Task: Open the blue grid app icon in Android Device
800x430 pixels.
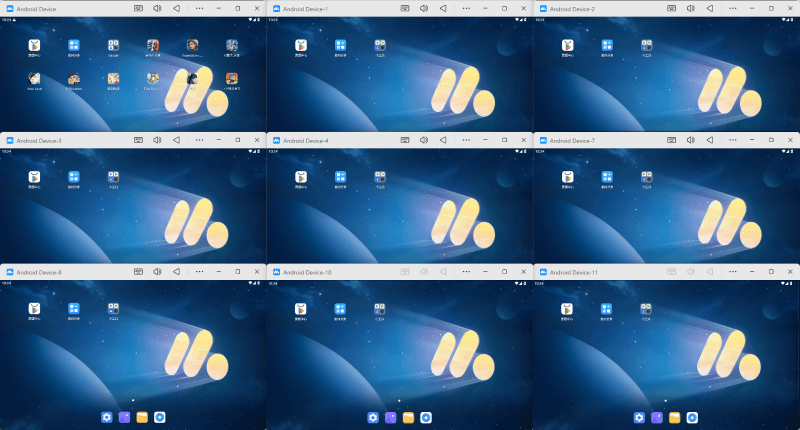Action: (x=74, y=45)
